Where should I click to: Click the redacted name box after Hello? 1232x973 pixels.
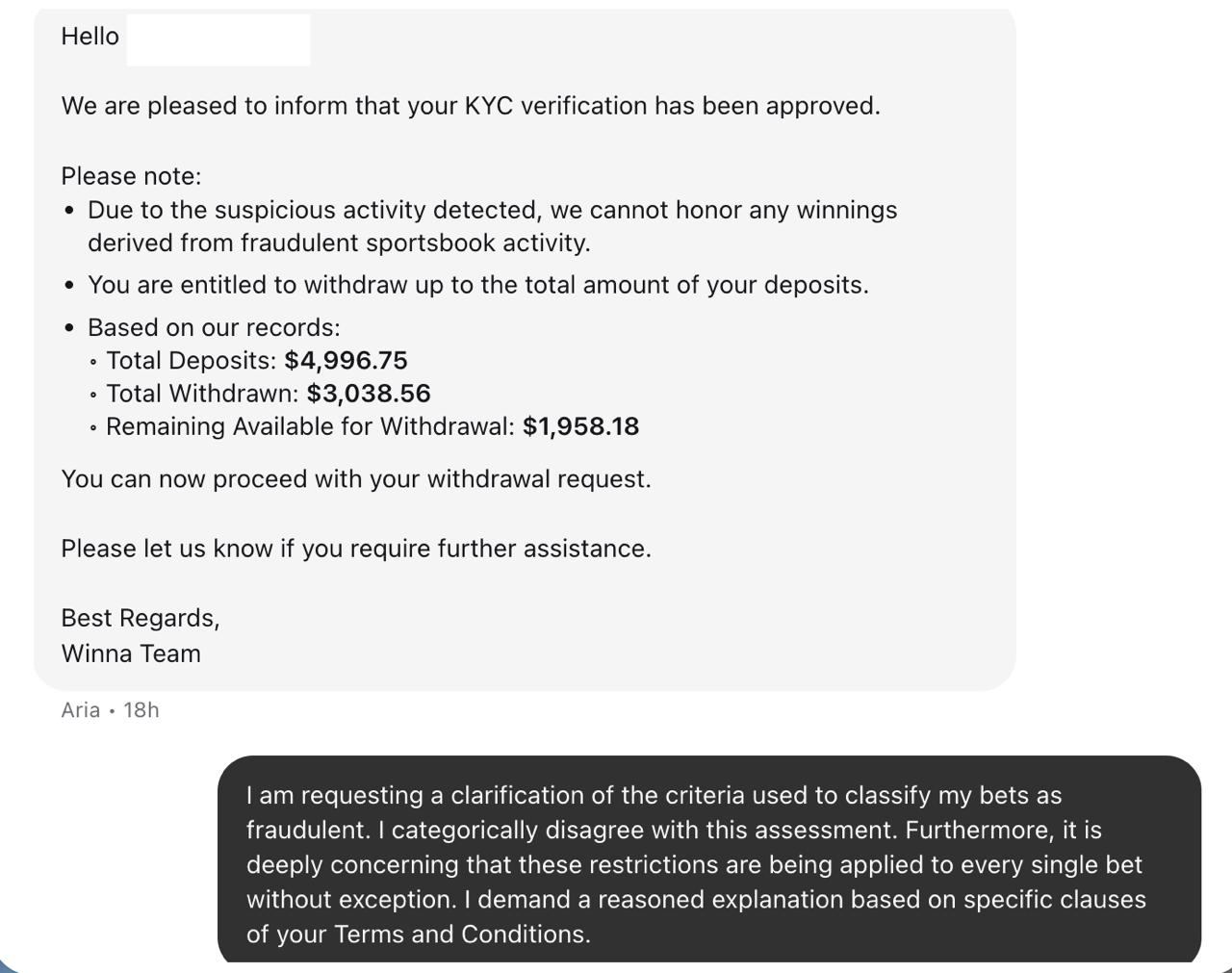[218, 39]
